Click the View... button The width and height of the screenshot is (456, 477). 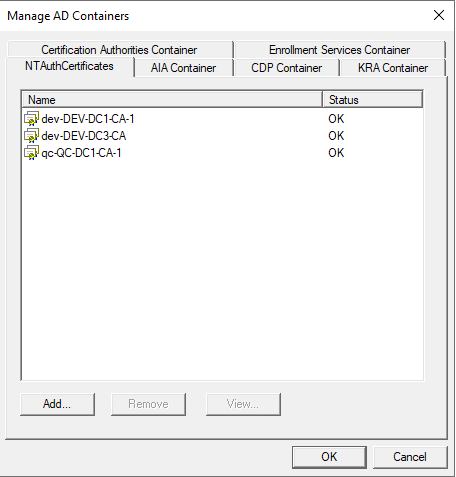point(243,404)
